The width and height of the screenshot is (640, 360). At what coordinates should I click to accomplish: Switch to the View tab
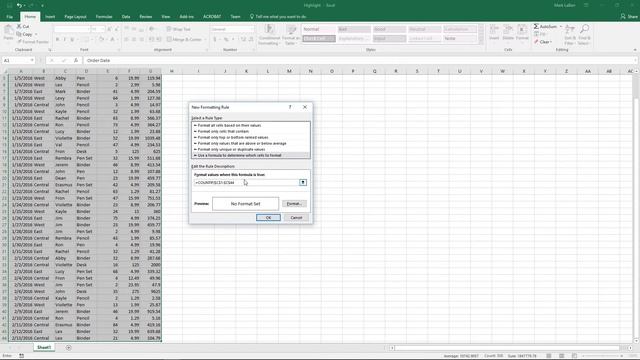coord(165,17)
